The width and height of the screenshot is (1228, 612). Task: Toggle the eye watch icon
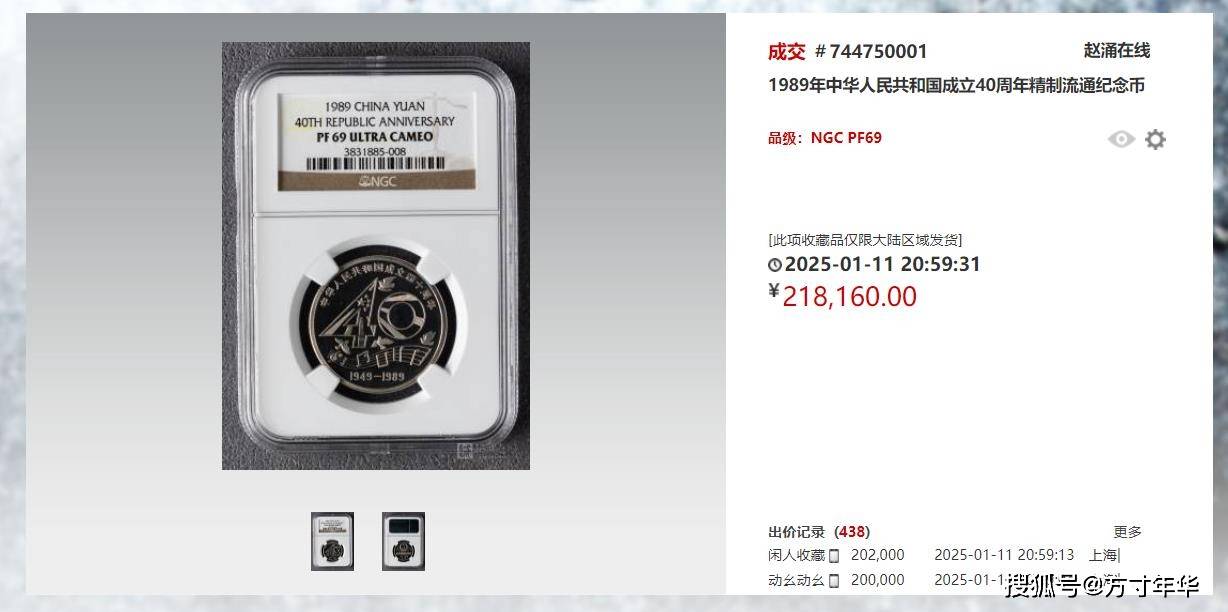click(1121, 139)
